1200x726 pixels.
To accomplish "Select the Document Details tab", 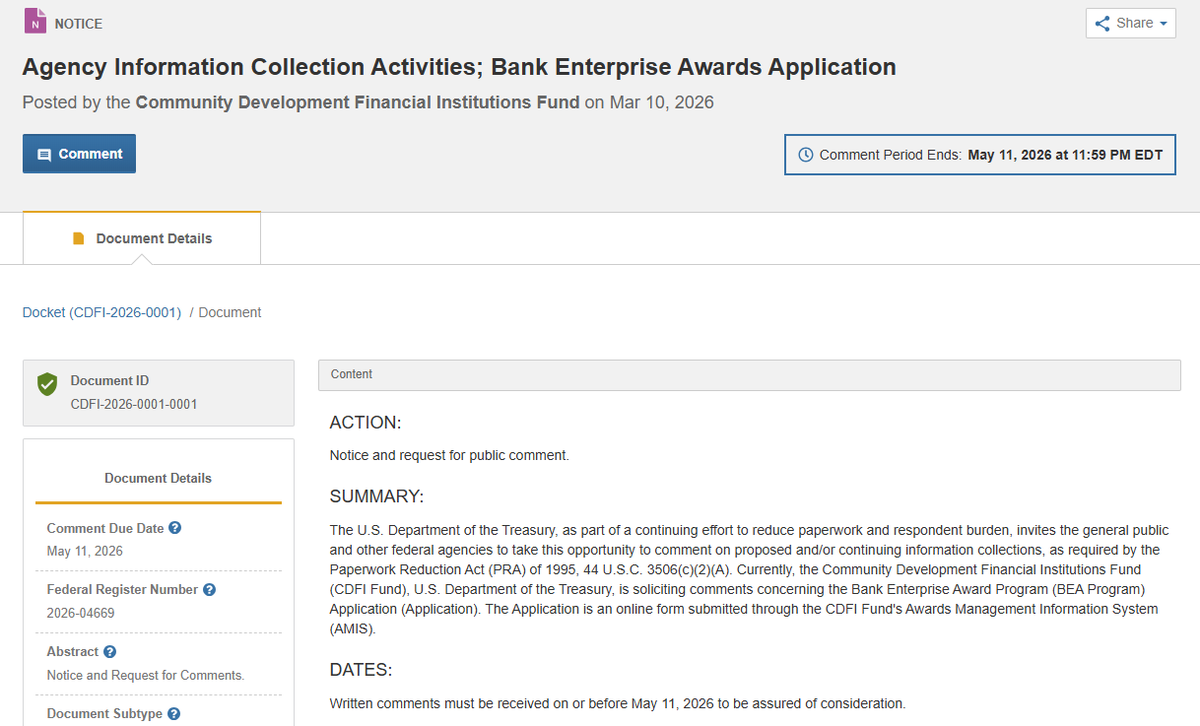I will click(x=142, y=238).
